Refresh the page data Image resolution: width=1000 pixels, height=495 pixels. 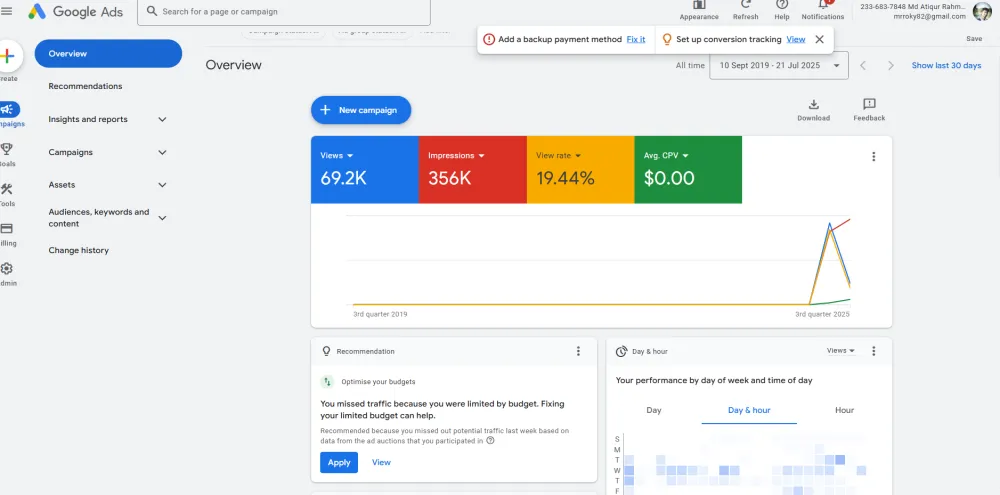[745, 6]
